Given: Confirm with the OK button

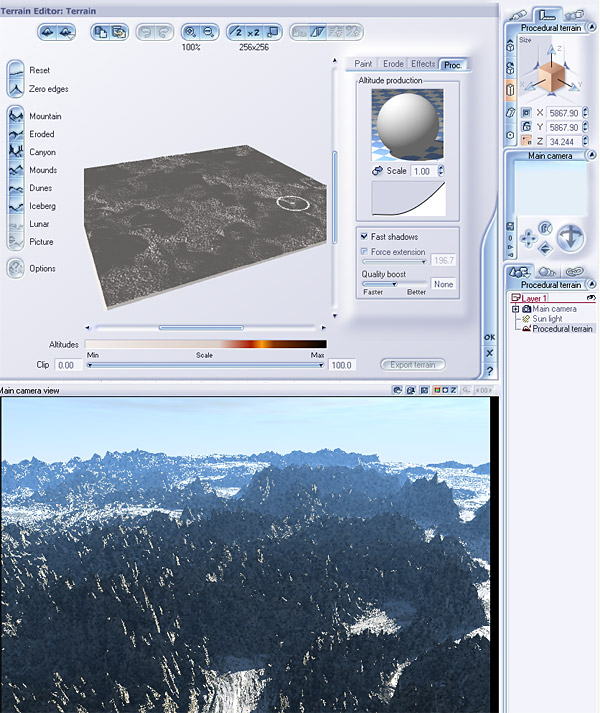Looking at the screenshot, I should point(489,337).
